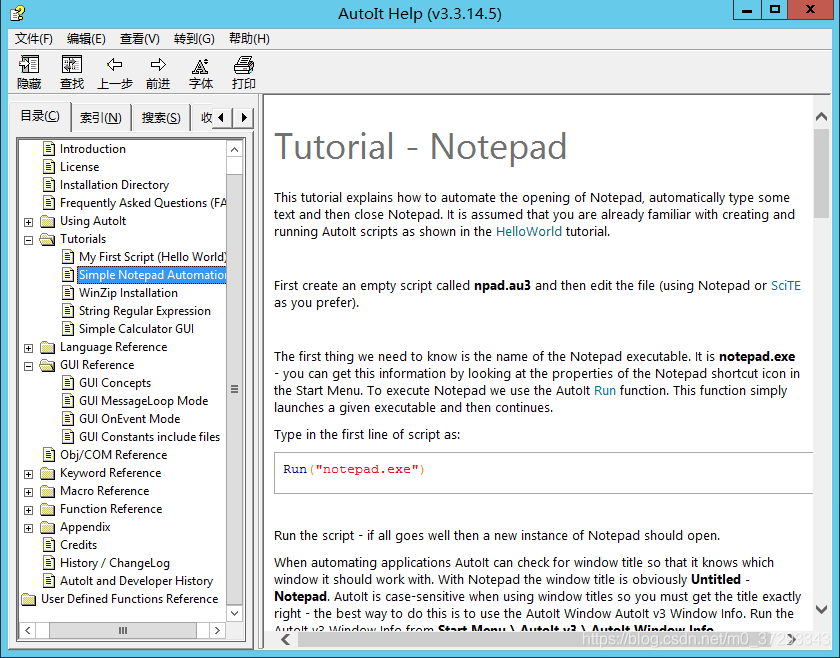Collapse the Tutorials tree branch

(x=29, y=238)
